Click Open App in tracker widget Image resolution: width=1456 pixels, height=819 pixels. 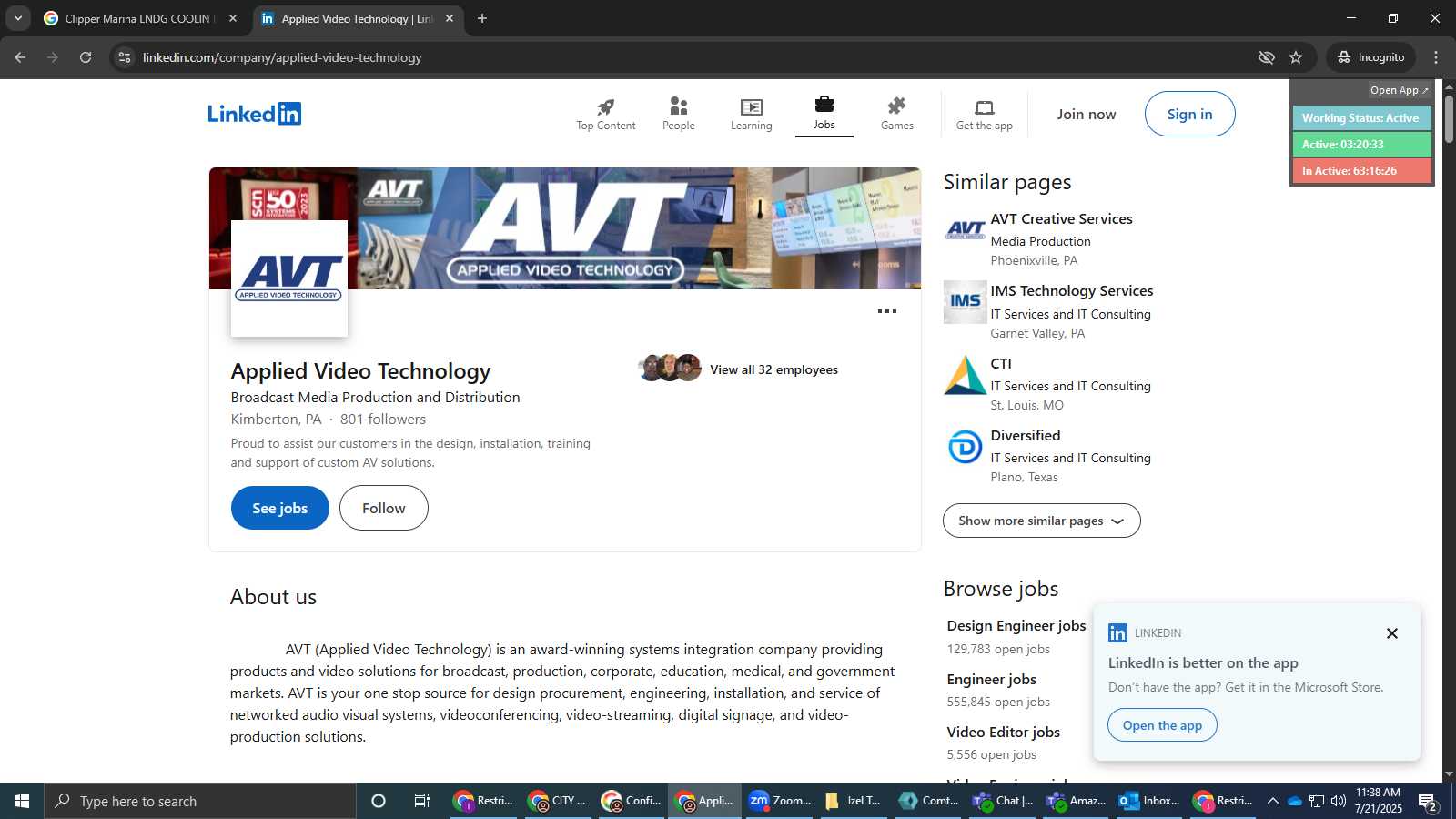point(1399,90)
